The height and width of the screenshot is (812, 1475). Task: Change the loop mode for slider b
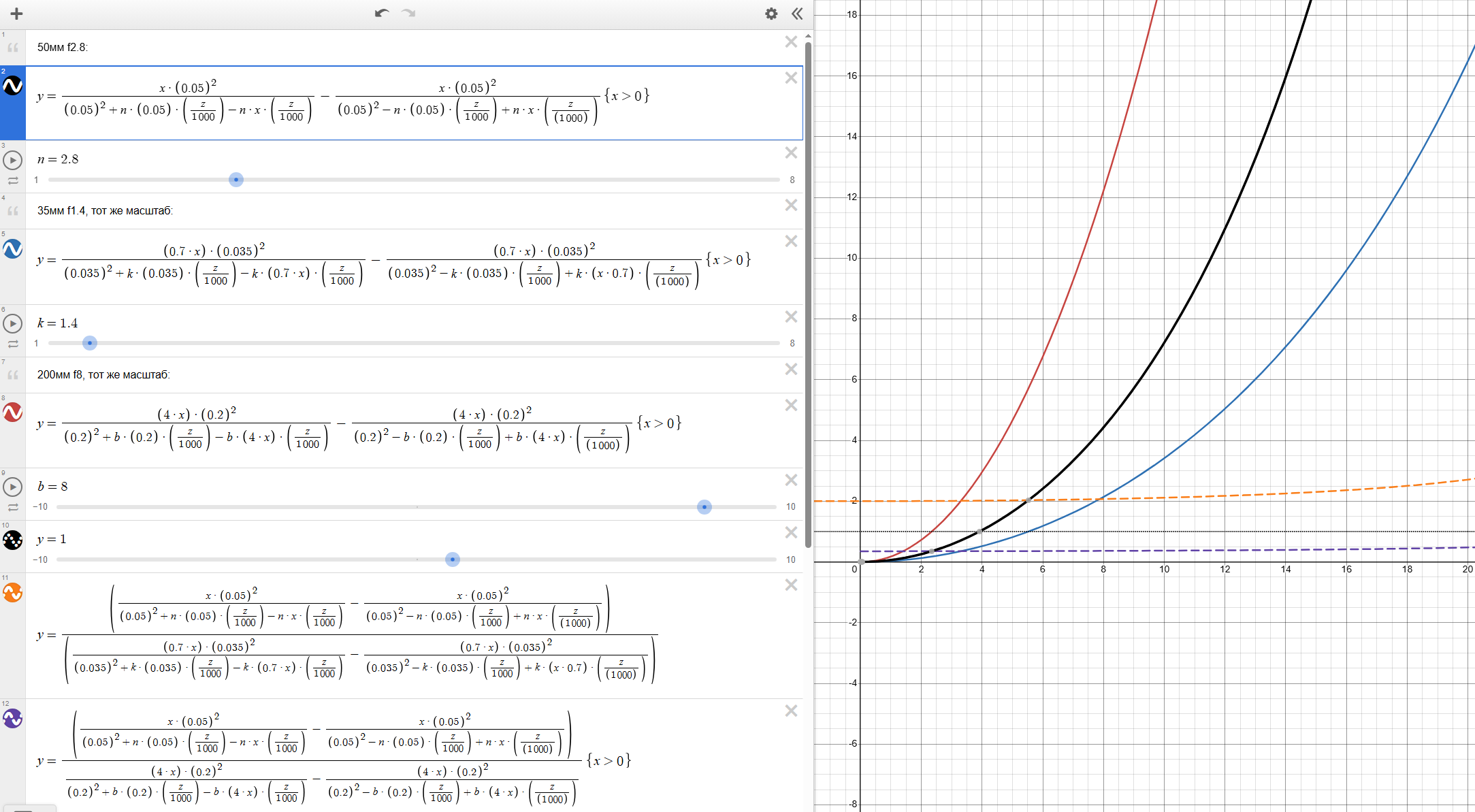[x=13, y=508]
